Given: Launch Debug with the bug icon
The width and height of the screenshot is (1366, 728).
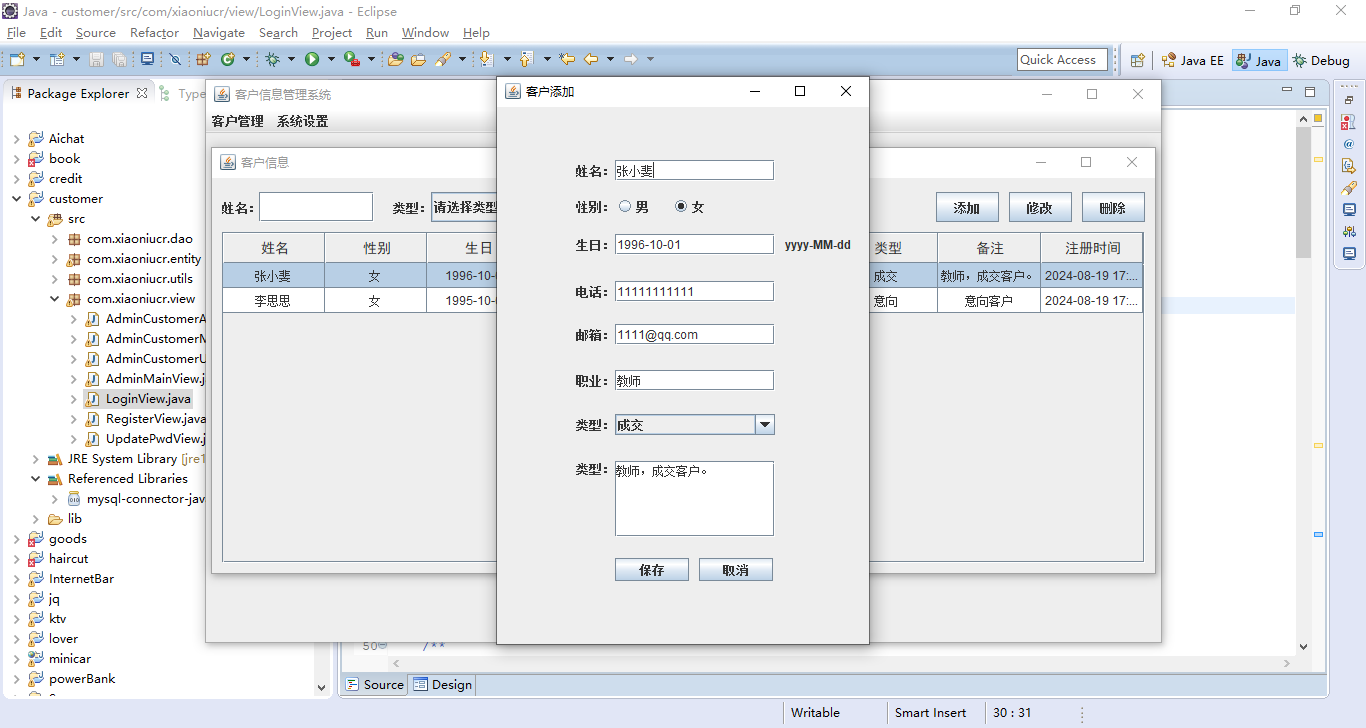Looking at the screenshot, I should (x=272, y=60).
